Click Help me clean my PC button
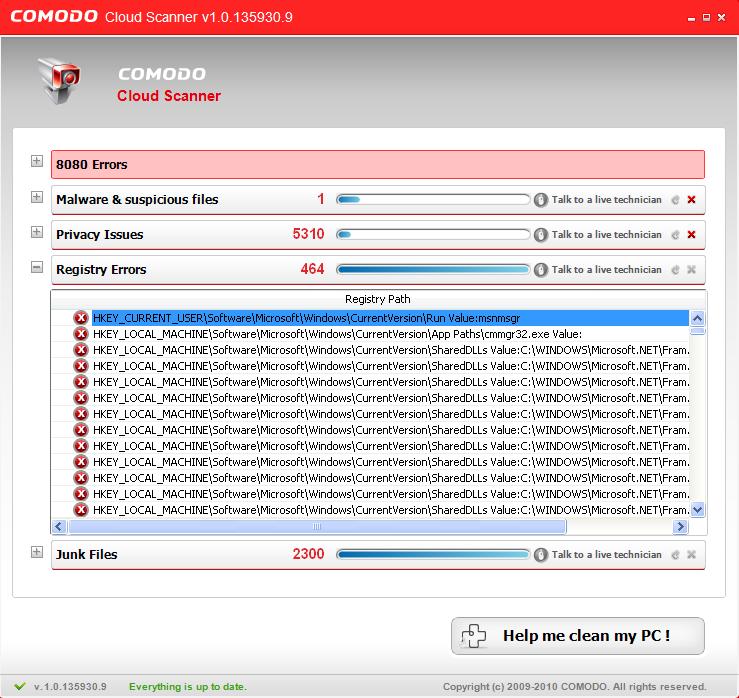 point(577,636)
